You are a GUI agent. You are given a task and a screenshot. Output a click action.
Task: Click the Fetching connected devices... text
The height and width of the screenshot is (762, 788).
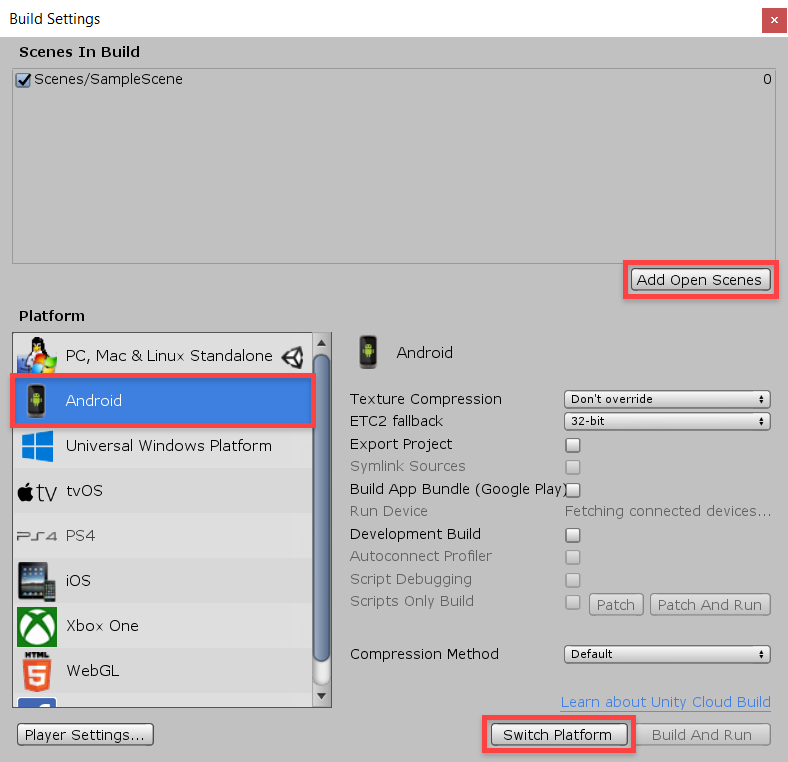point(667,511)
